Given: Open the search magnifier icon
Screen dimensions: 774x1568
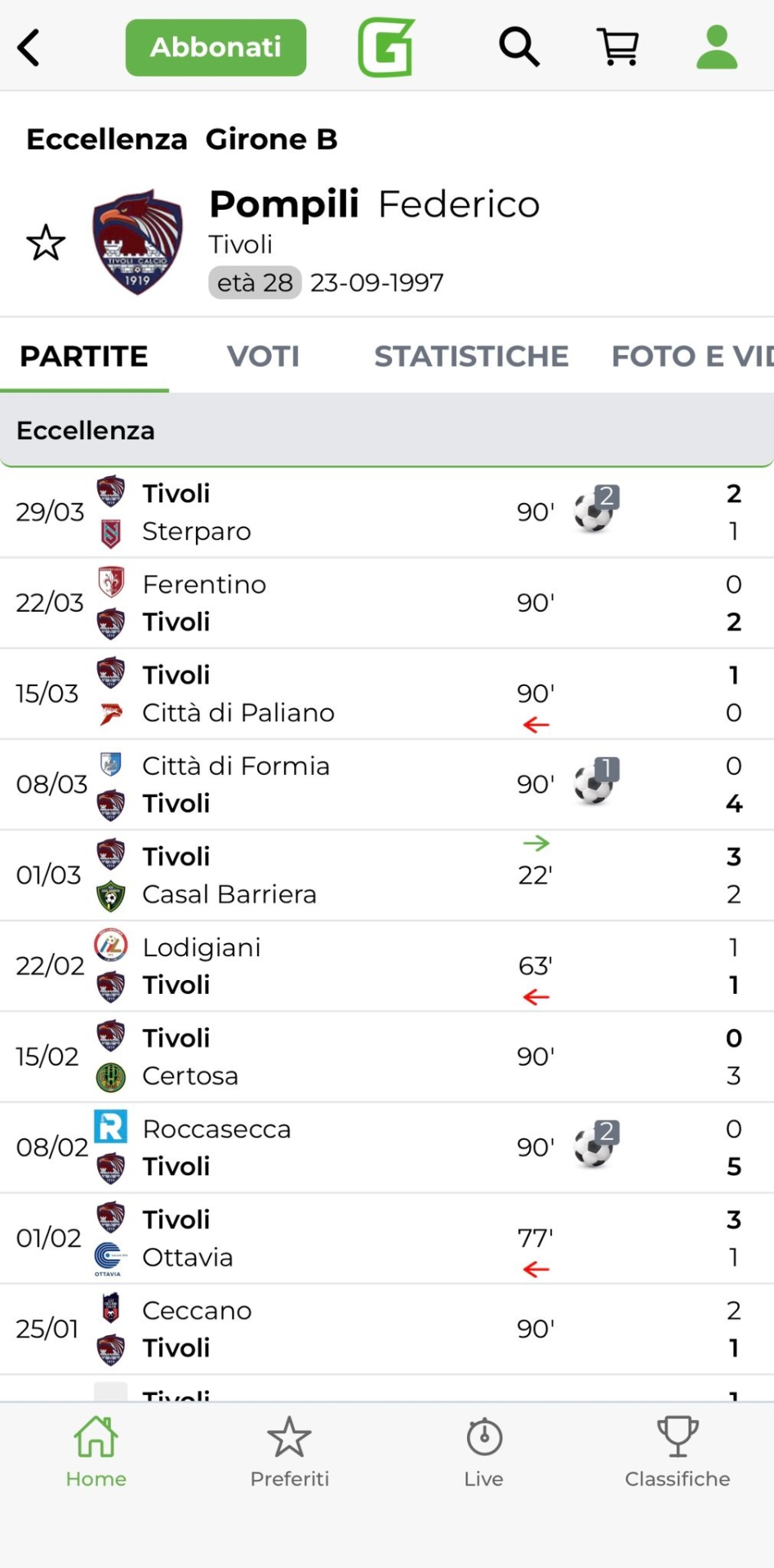Looking at the screenshot, I should 519,47.
